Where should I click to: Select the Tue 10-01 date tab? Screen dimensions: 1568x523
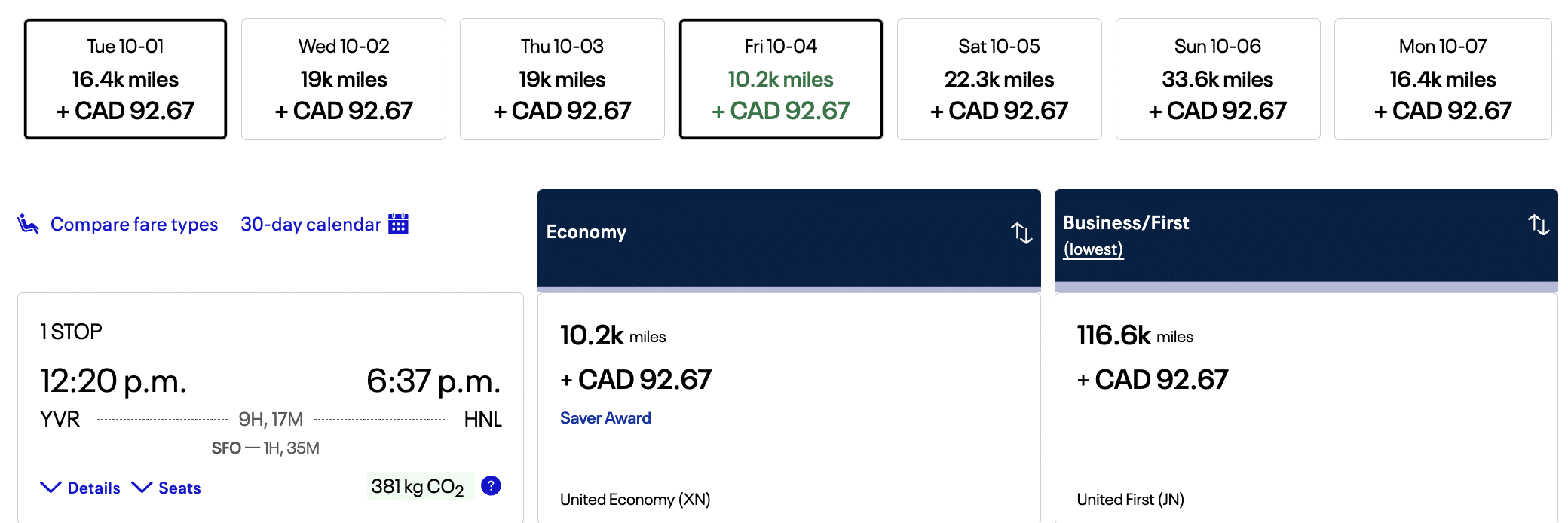(125, 79)
